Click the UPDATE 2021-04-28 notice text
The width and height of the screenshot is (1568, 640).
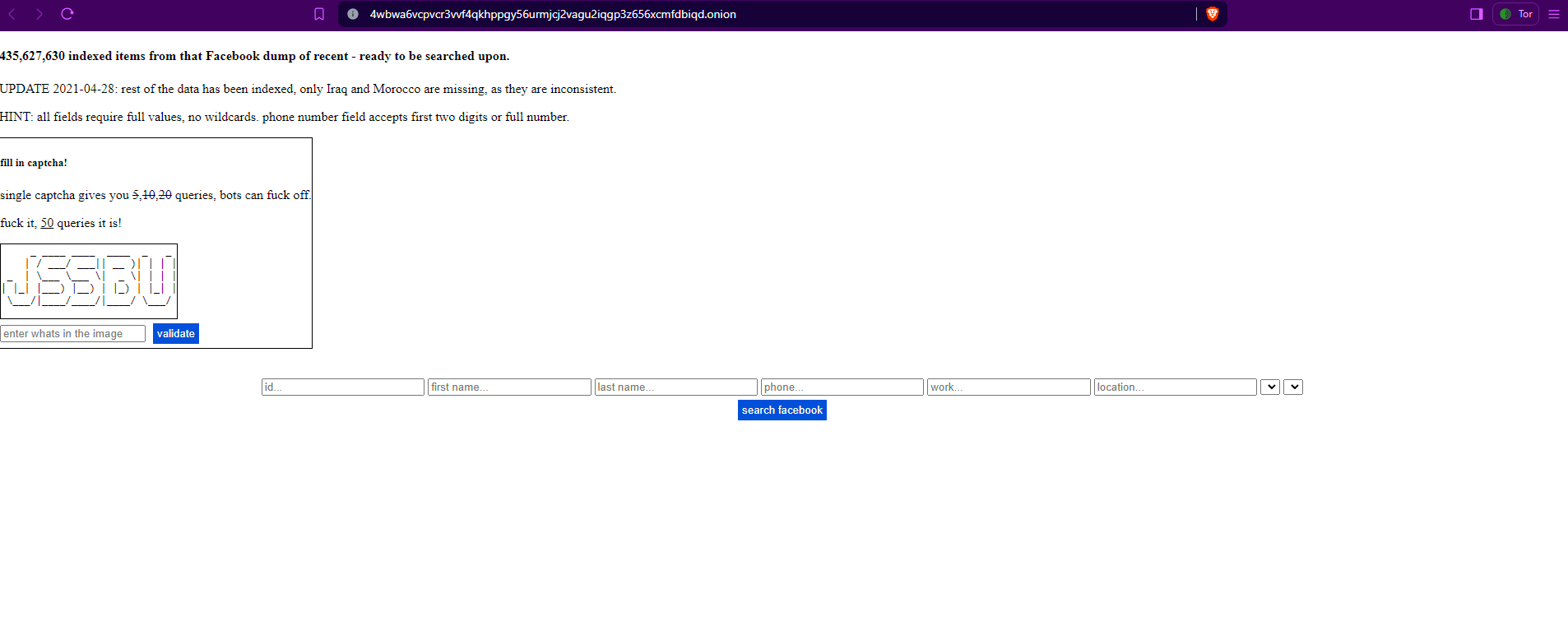point(308,89)
